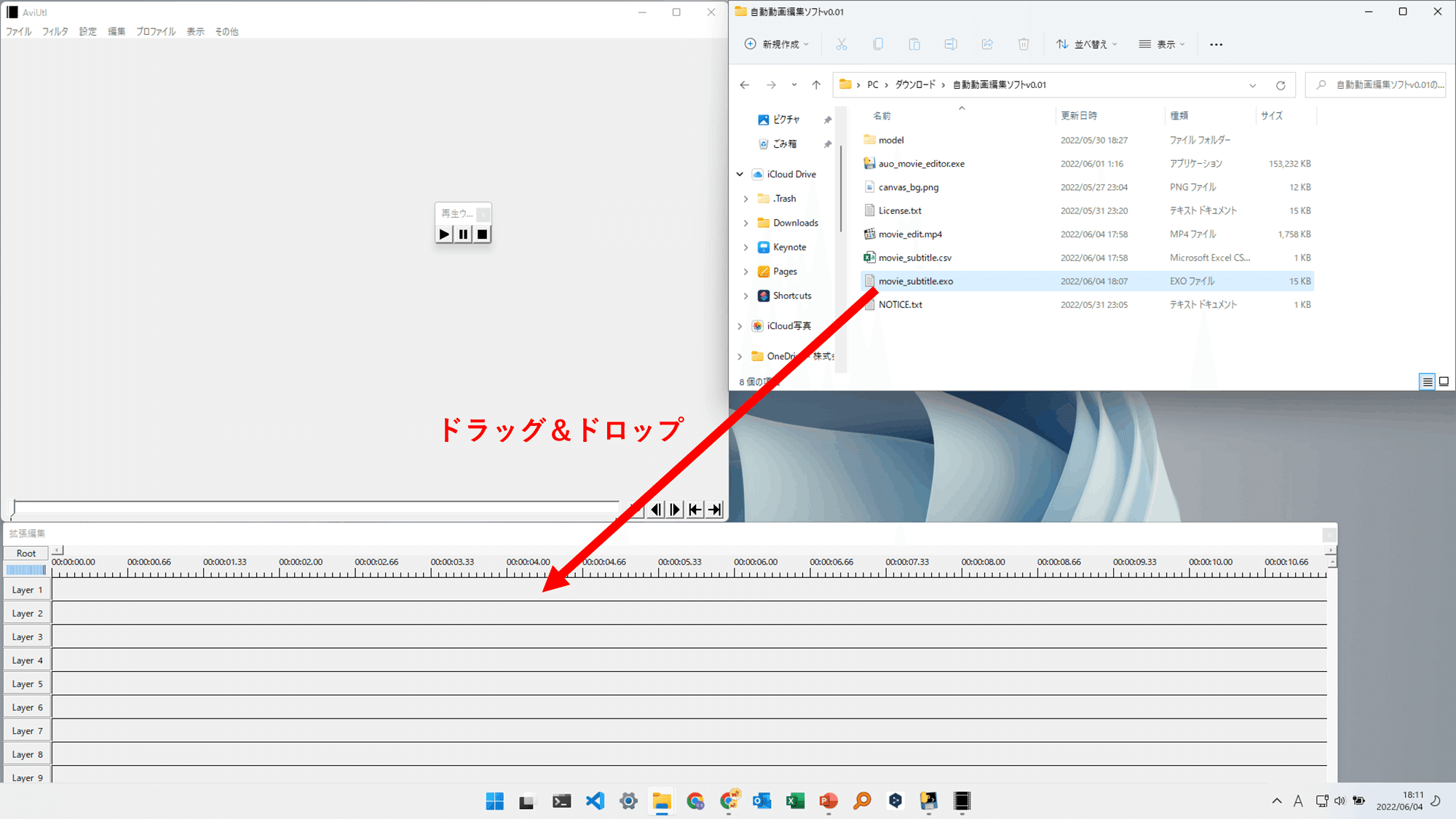The width and height of the screenshot is (1456, 819).
Task: Click the Rename icon in Explorer toolbar
Action: (951, 44)
